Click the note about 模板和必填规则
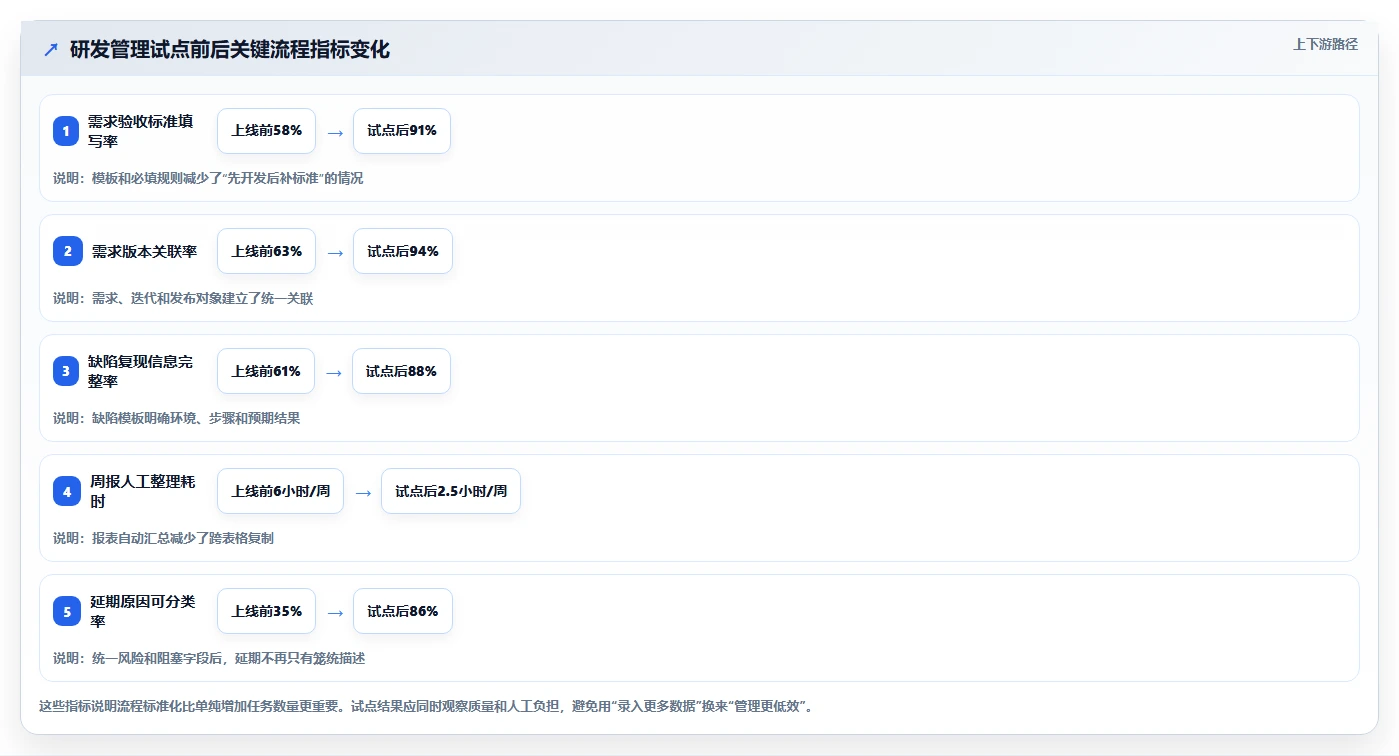Screen dimensions: 1399x756 (208, 178)
